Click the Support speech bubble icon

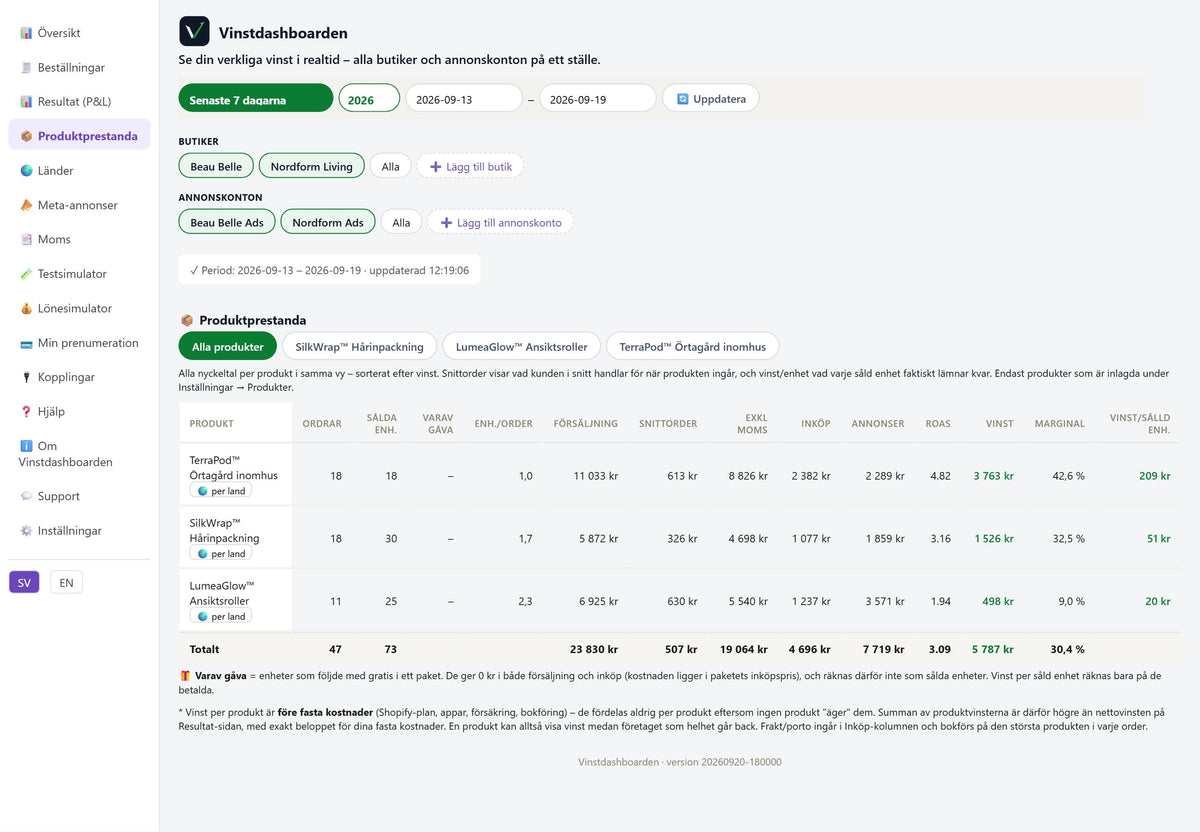pos(26,497)
